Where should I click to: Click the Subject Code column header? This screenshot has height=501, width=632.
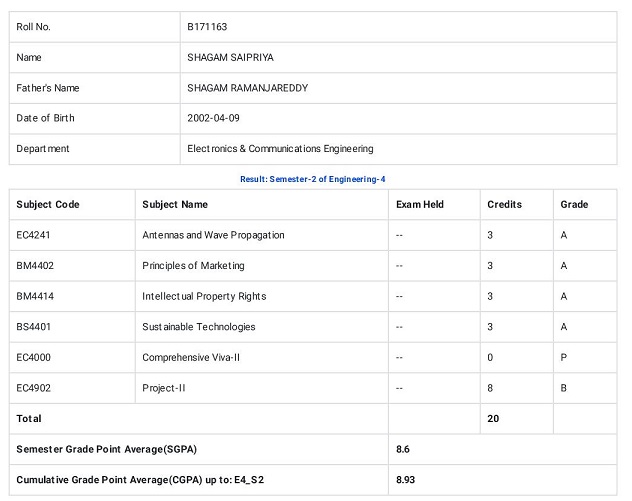(48, 204)
